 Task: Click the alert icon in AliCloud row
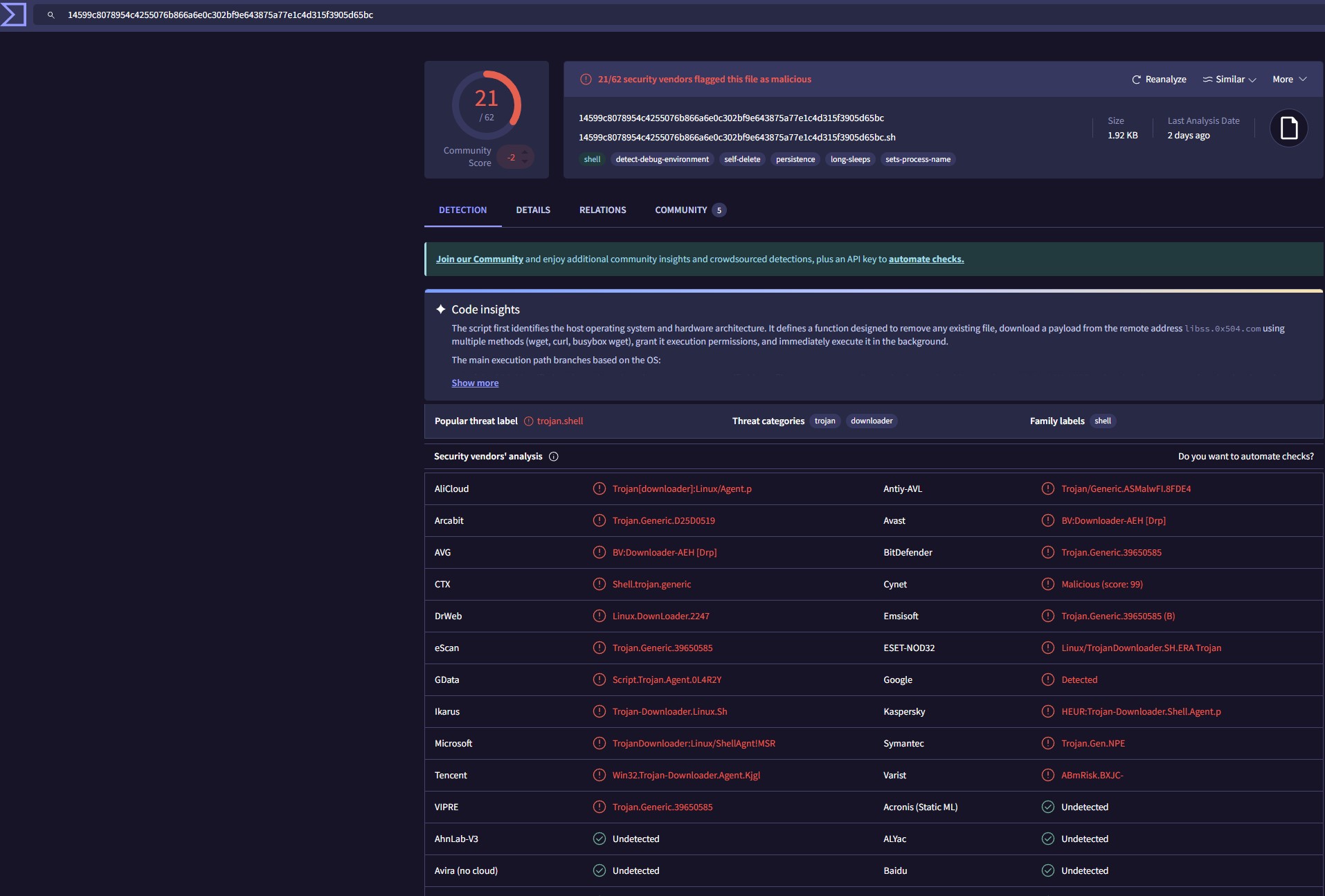(x=600, y=488)
